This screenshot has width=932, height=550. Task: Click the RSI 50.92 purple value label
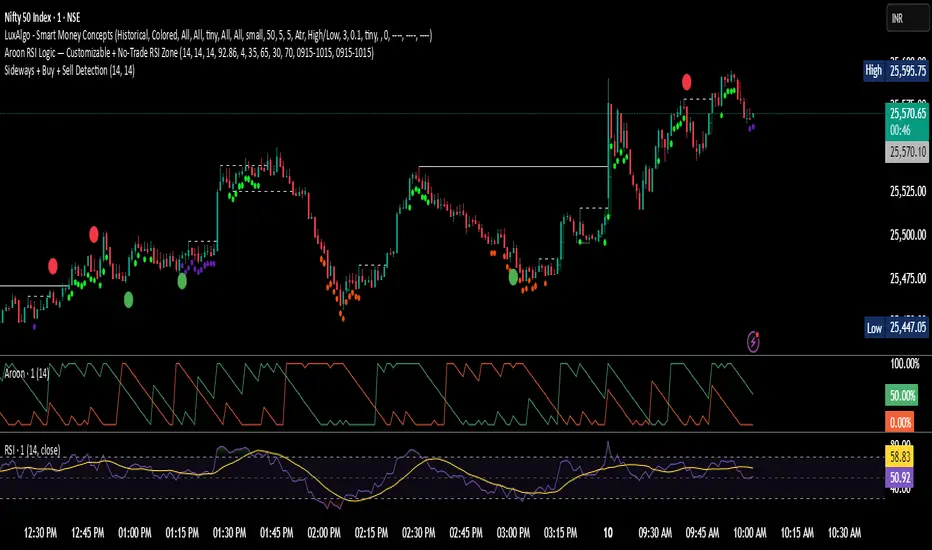pos(900,477)
